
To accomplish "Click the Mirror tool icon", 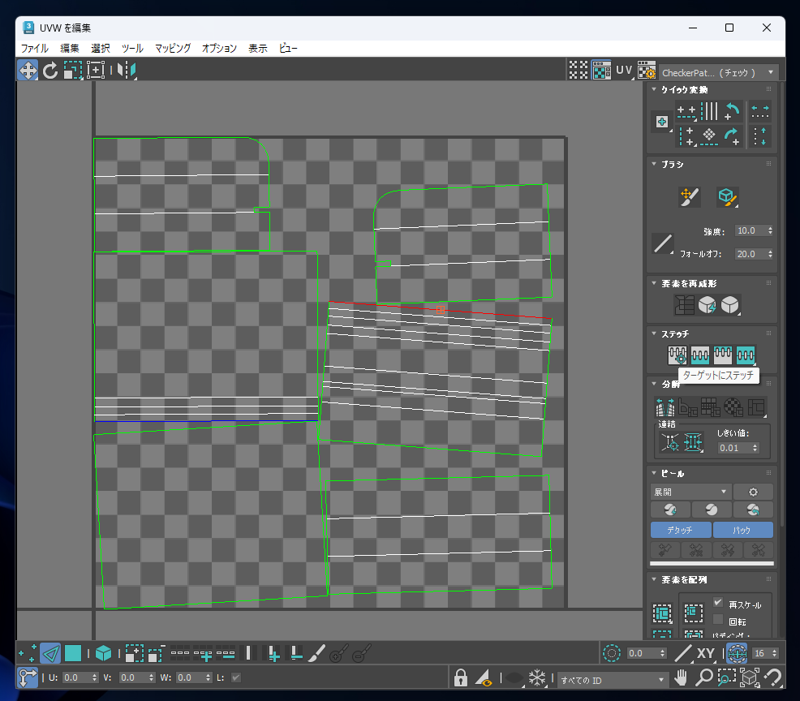I will tap(126, 70).
